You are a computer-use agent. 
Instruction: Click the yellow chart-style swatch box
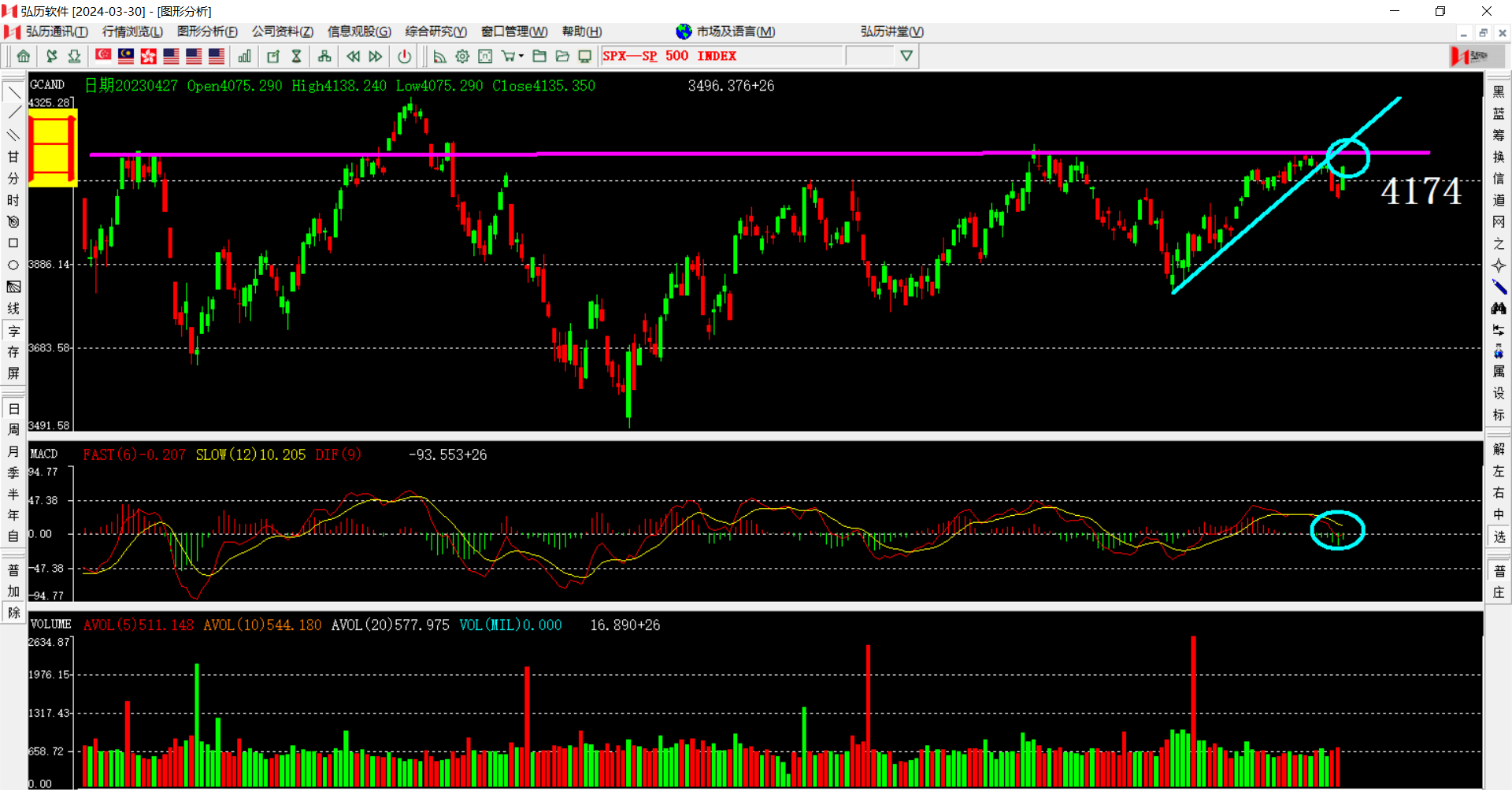[x=53, y=148]
